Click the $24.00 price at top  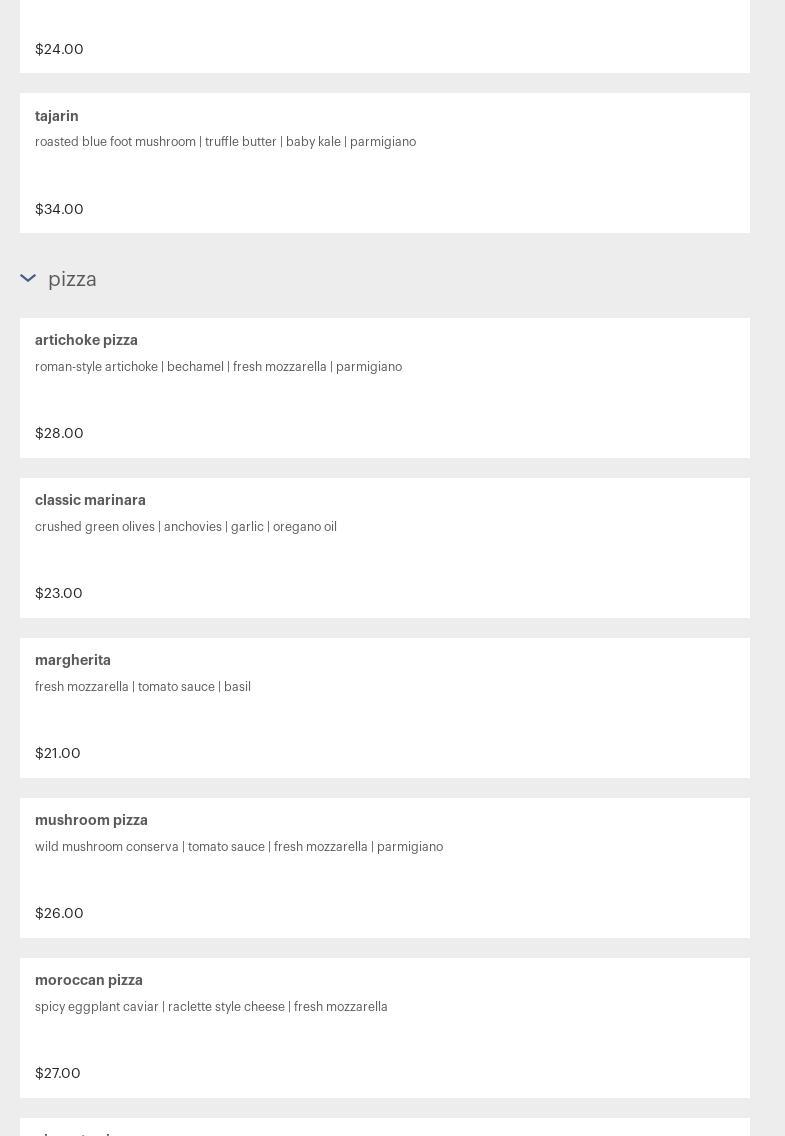point(59,49)
